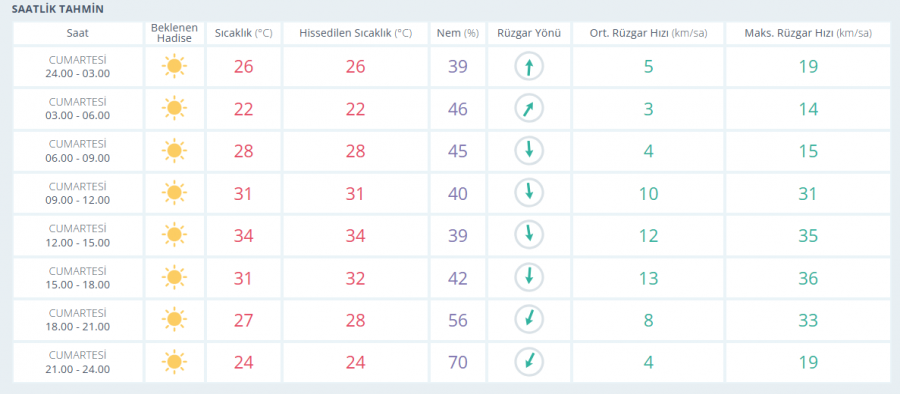Click the Hissedilen Sıcaklık column header

point(355,33)
